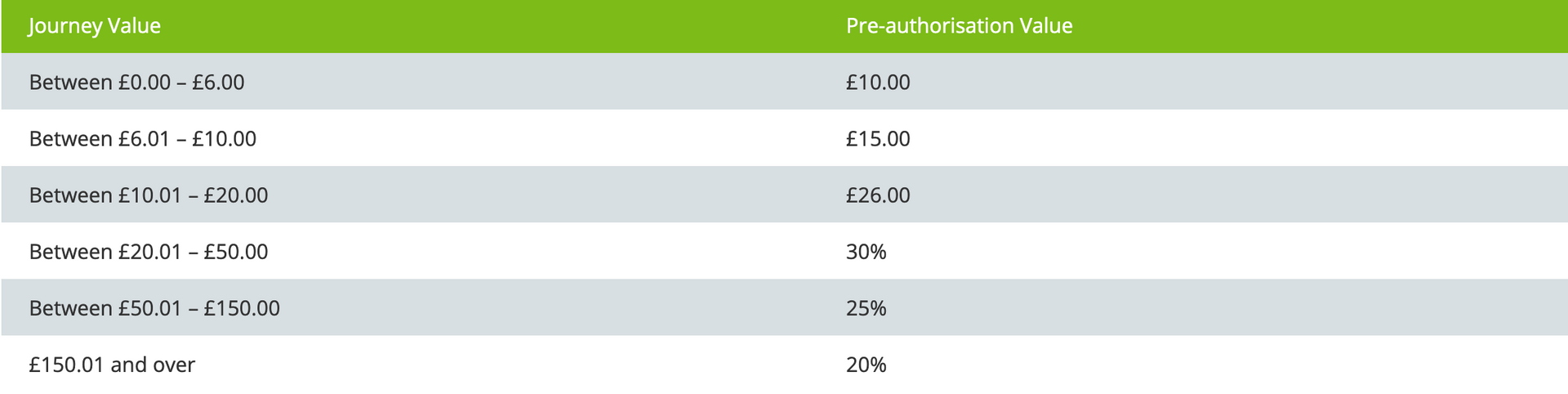Click the Between £10.01 – £20.00 cell
The height and width of the screenshot is (394, 1568).
148,195
